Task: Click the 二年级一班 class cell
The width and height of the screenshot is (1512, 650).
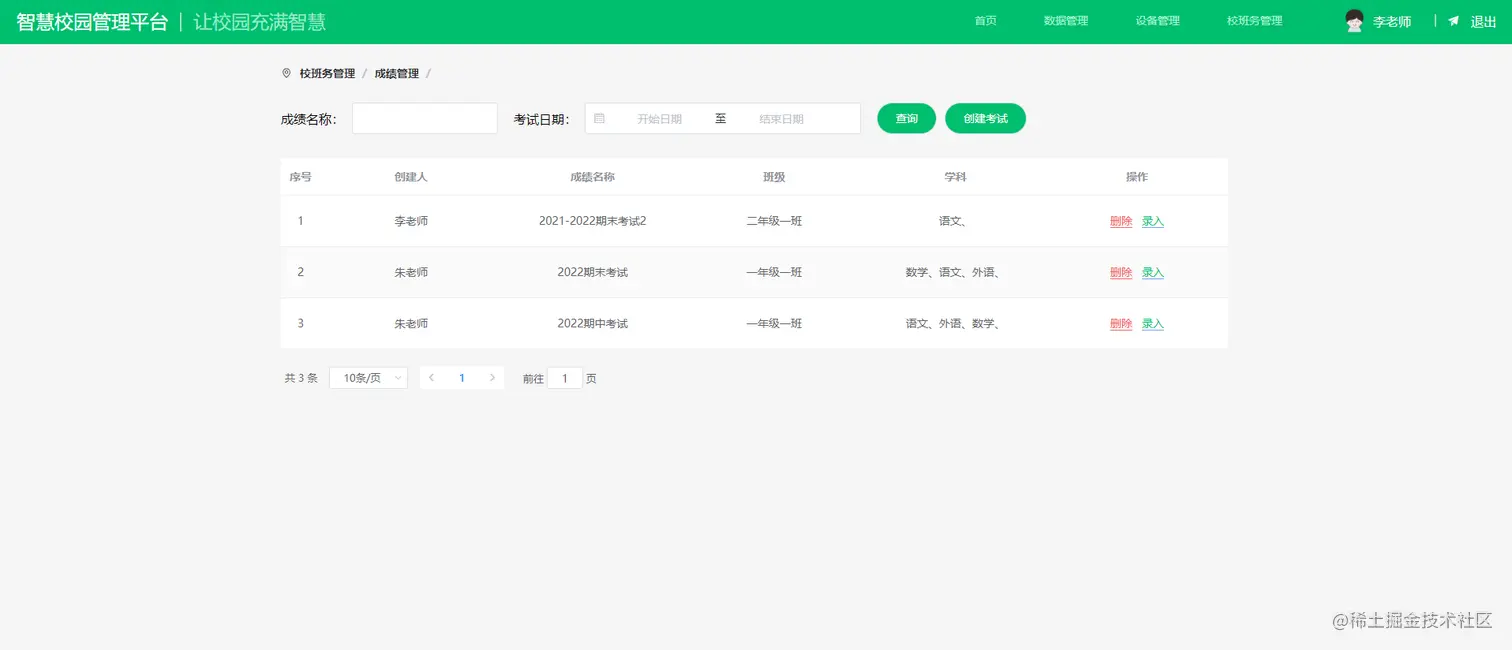Action: point(774,221)
